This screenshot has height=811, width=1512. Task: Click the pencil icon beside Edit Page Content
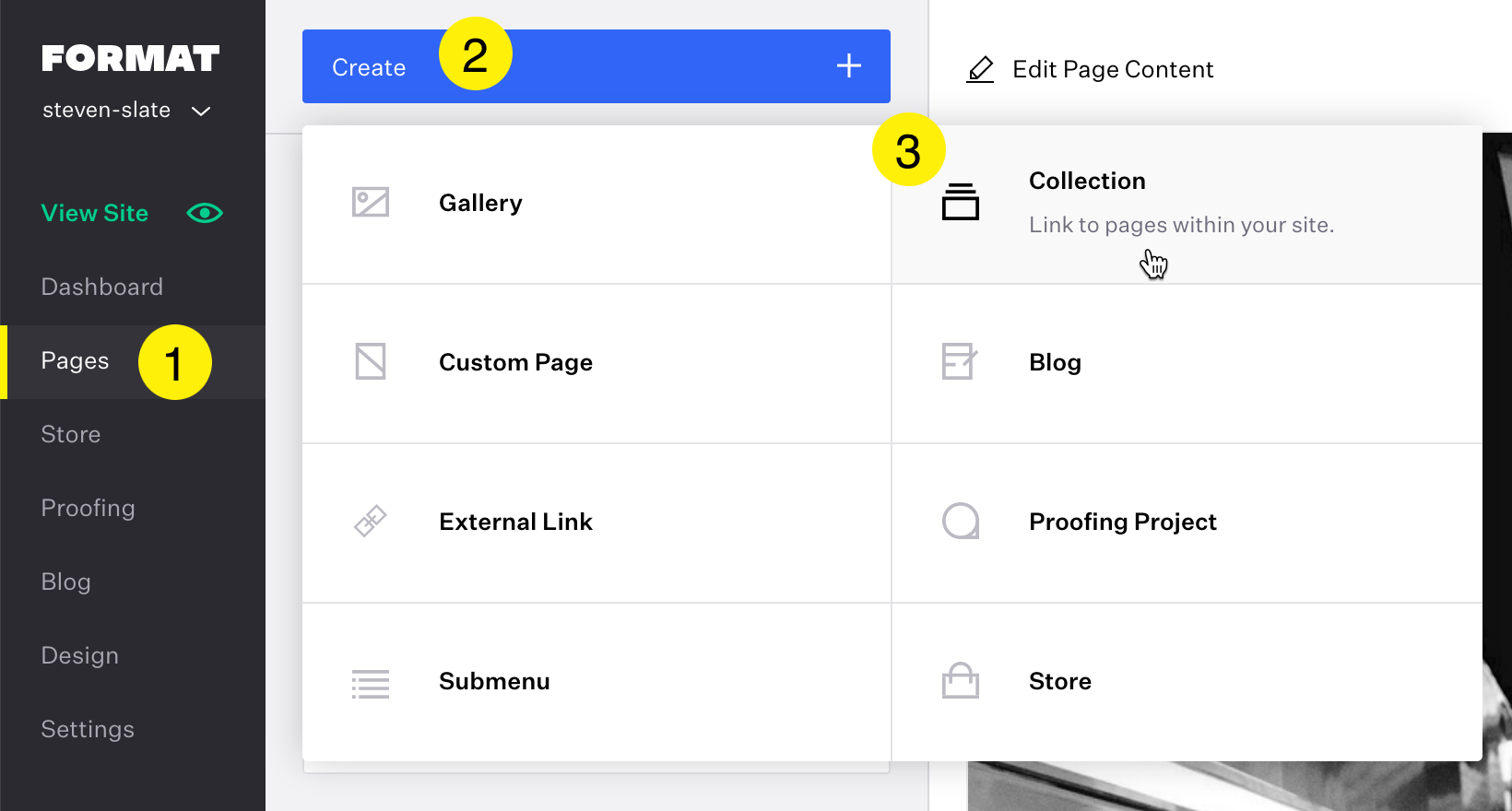(981, 68)
